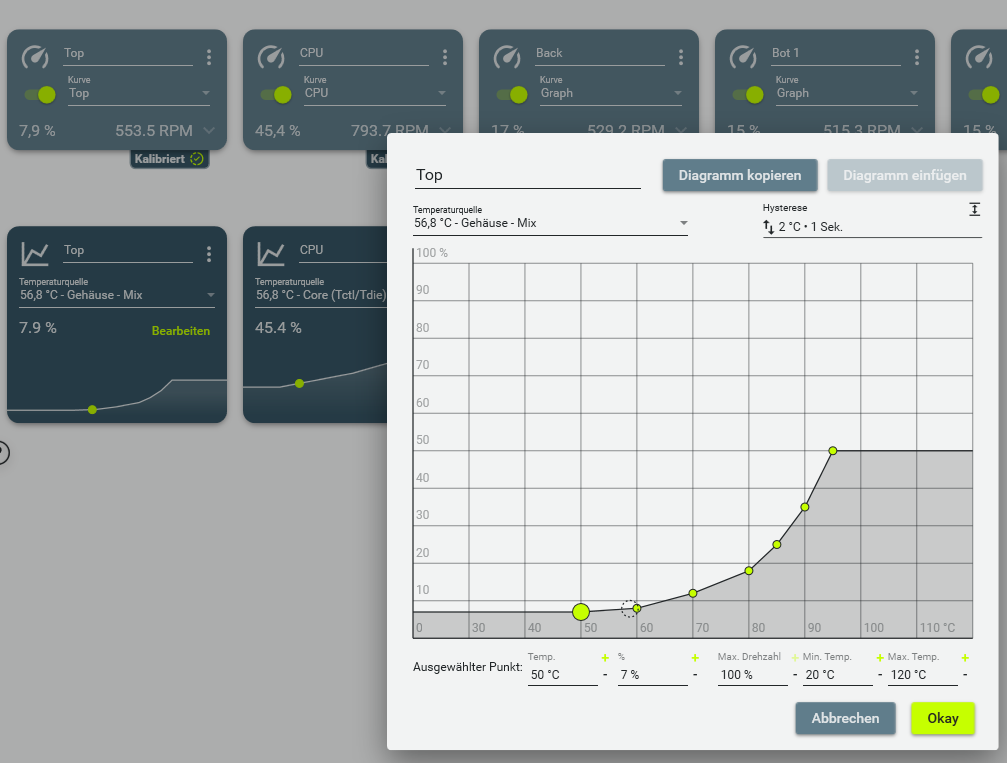Click the hysteresis up-down arrows icon
The width and height of the screenshot is (1007, 763).
click(769, 227)
